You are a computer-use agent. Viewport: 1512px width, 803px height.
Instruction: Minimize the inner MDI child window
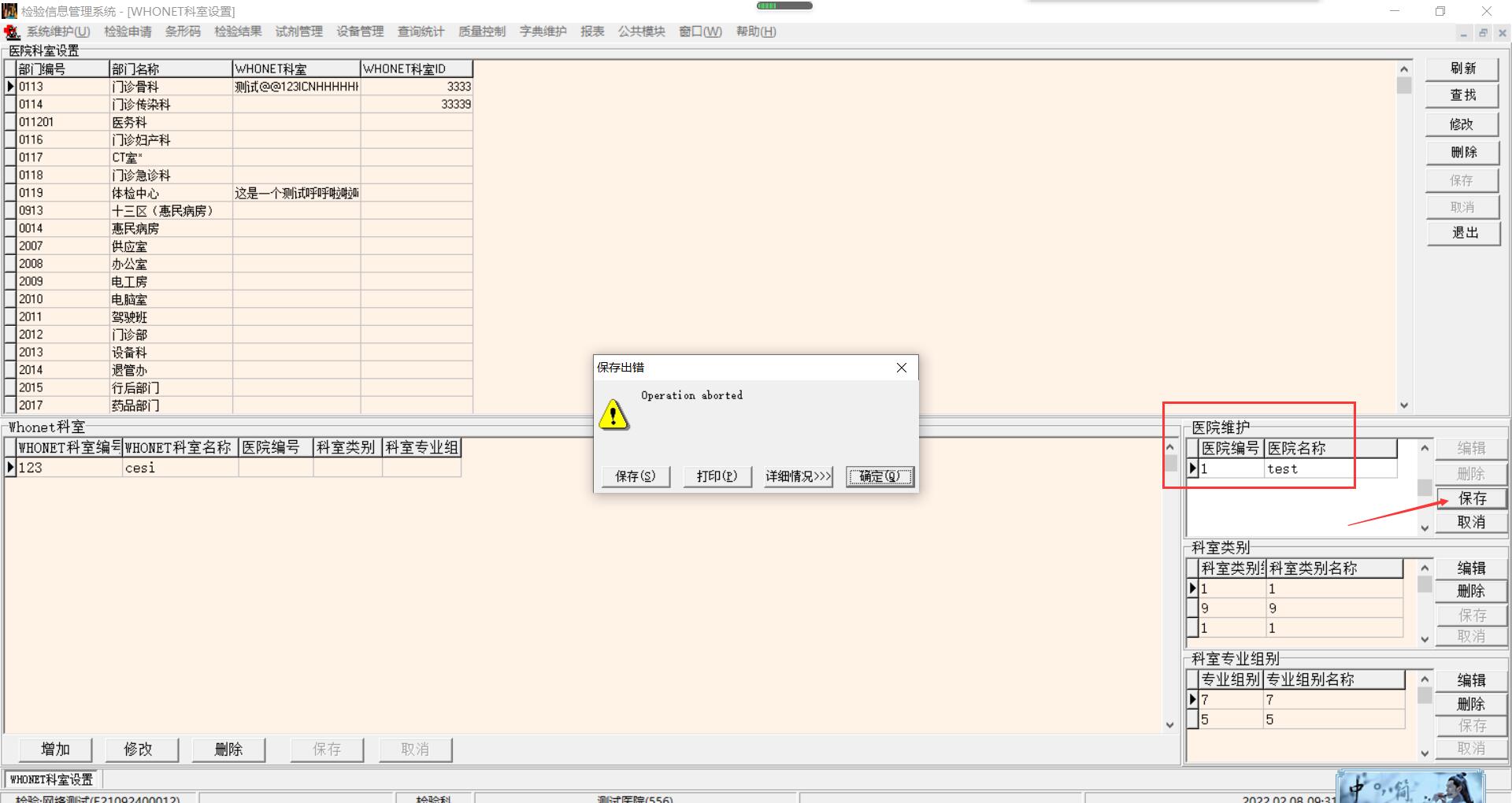(x=1463, y=33)
